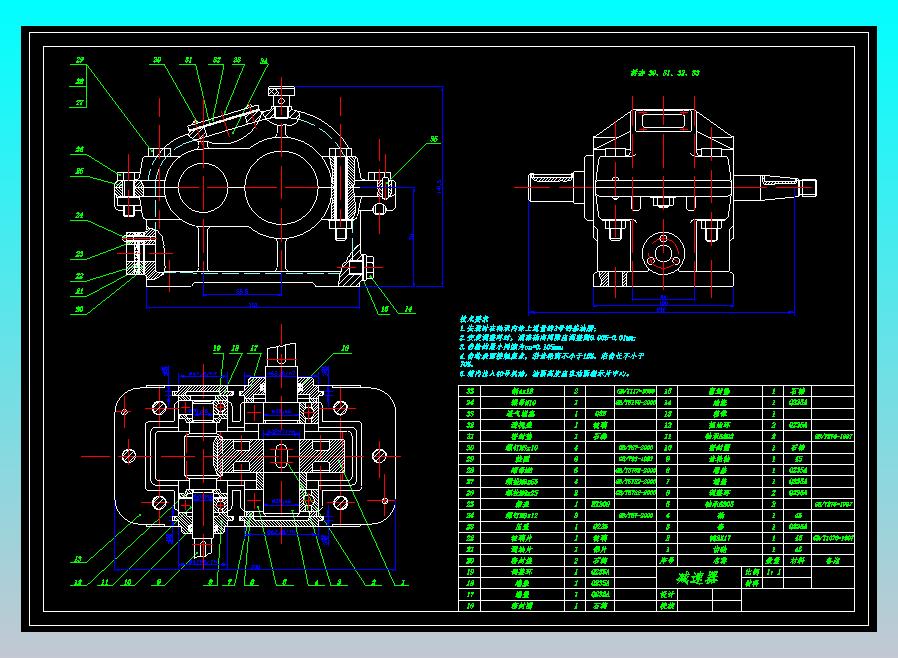This screenshot has width=898, height=658.
Task: Select the 数量 header cell in parts list
Action: (774, 561)
